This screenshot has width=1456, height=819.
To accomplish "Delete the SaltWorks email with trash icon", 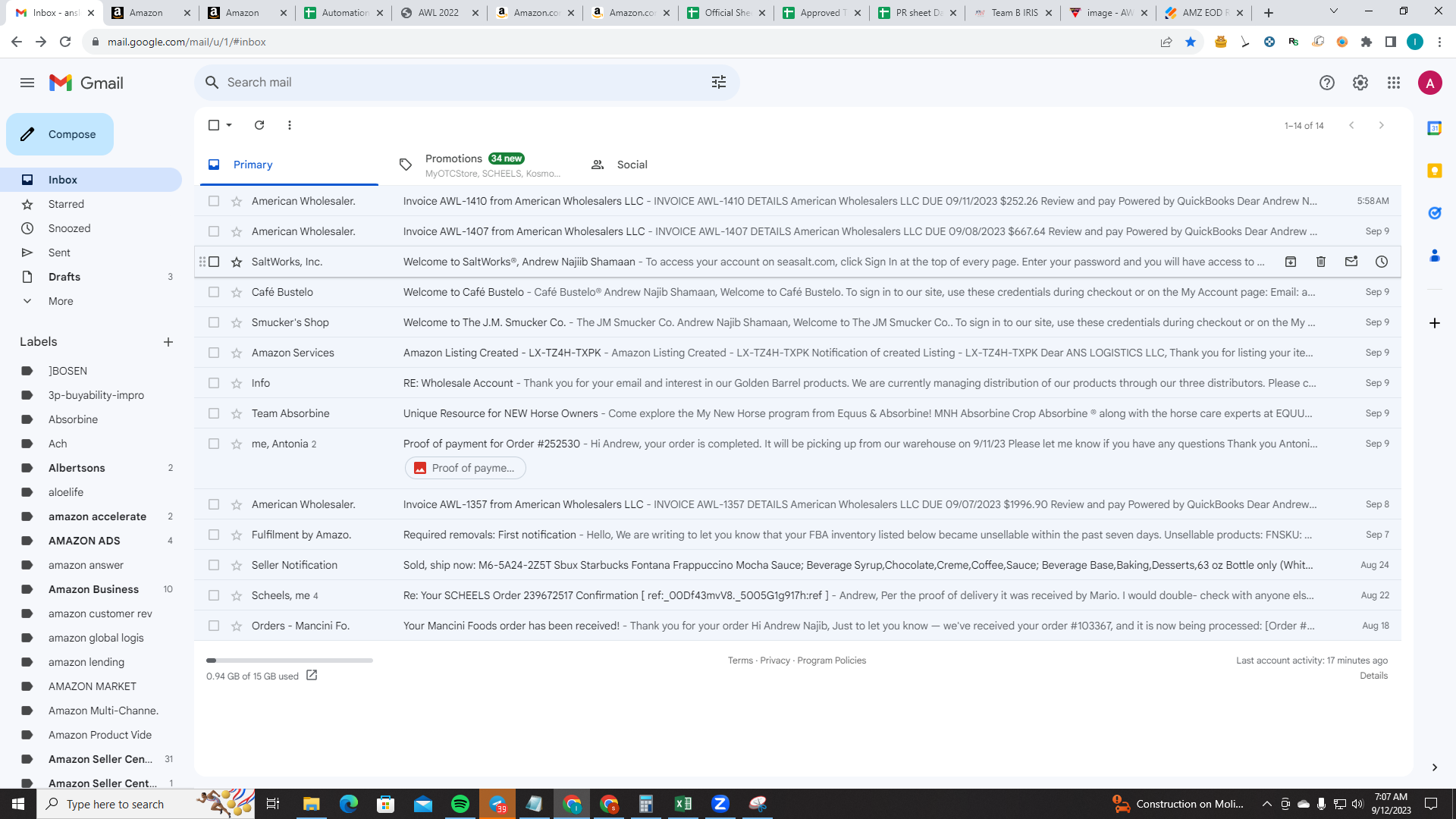I will pos(1321,262).
